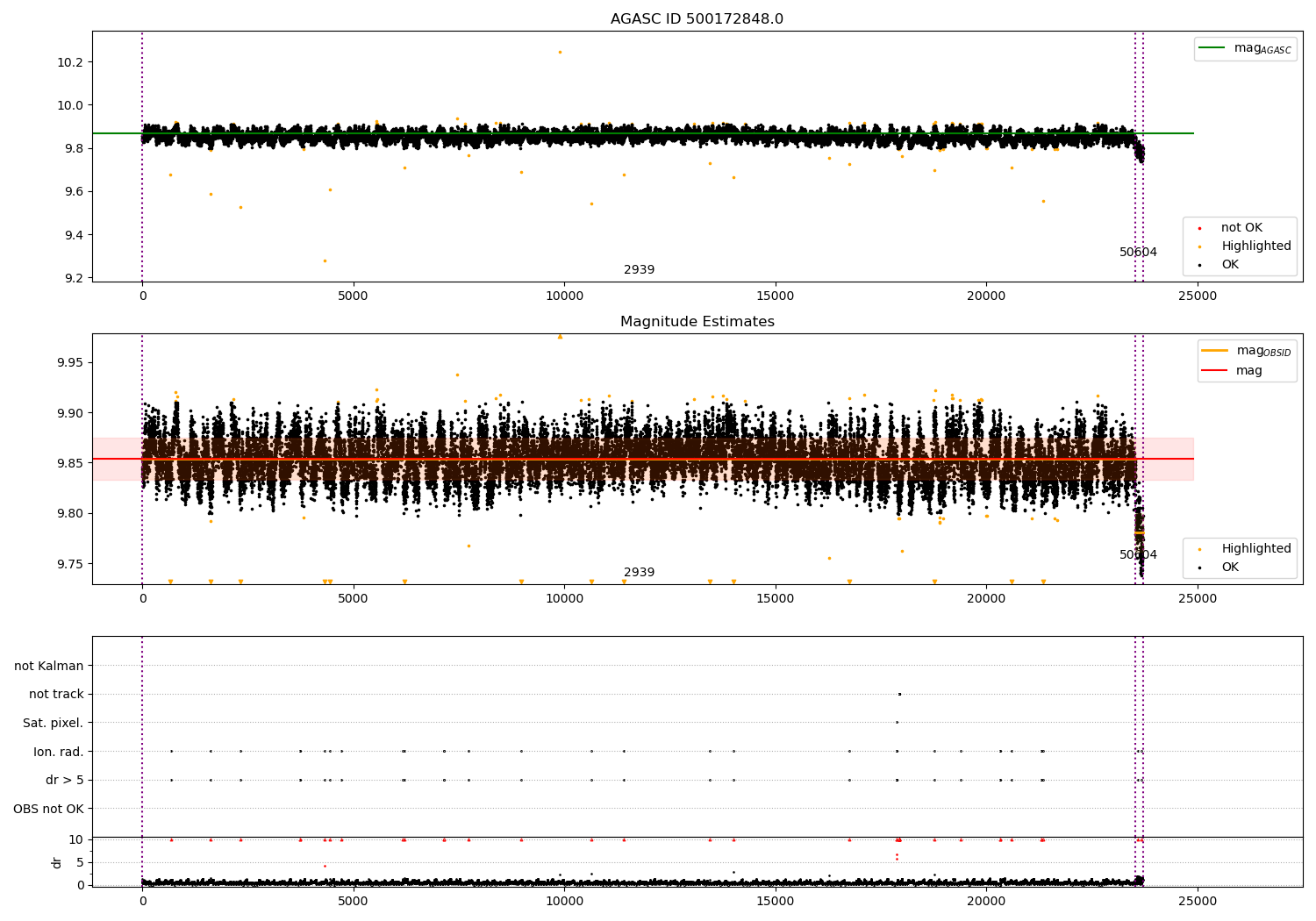Click the red 'mag' legend line
This screenshot has height=921, width=1316.
1215,371
